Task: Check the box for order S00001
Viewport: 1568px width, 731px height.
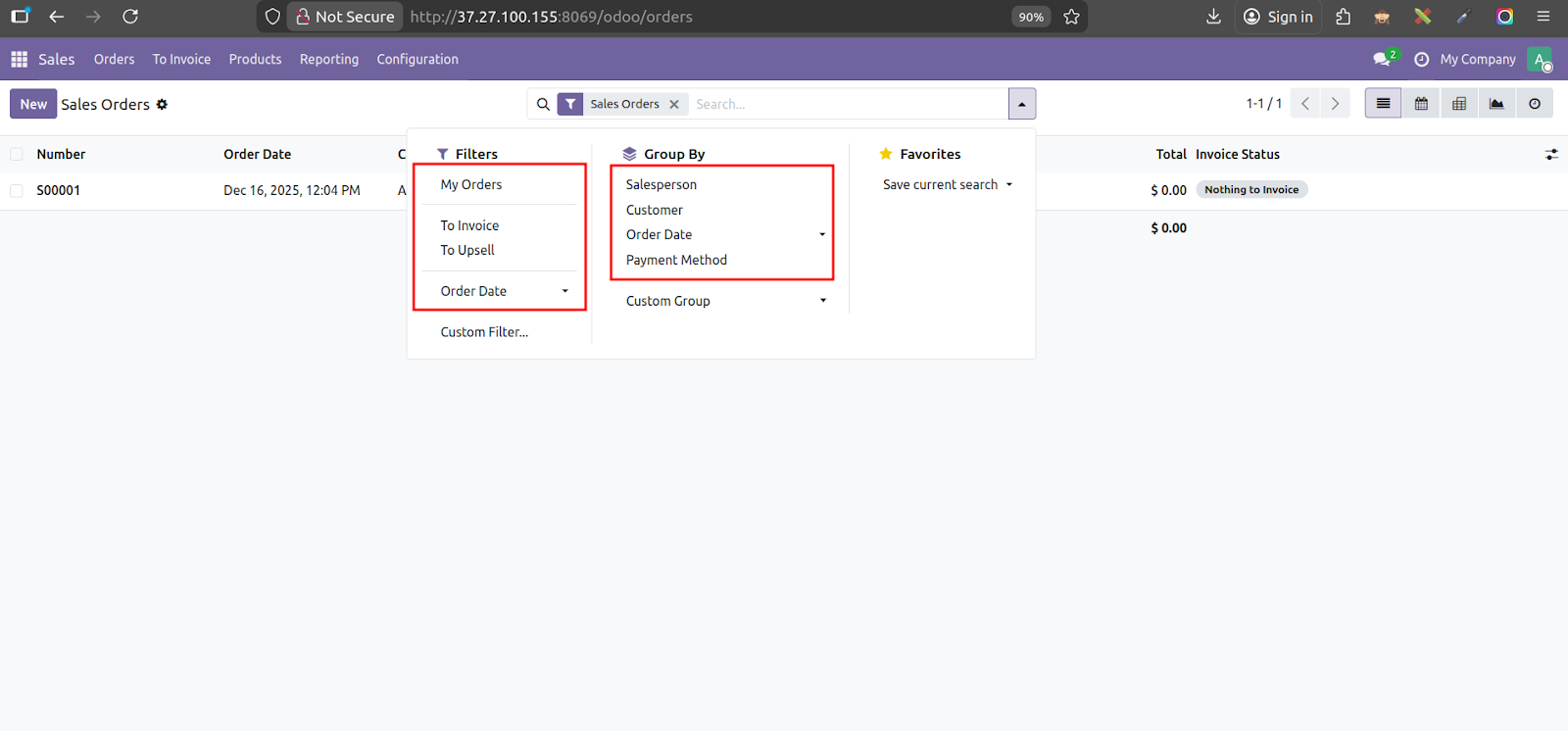Action: pyautogui.click(x=17, y=191)
